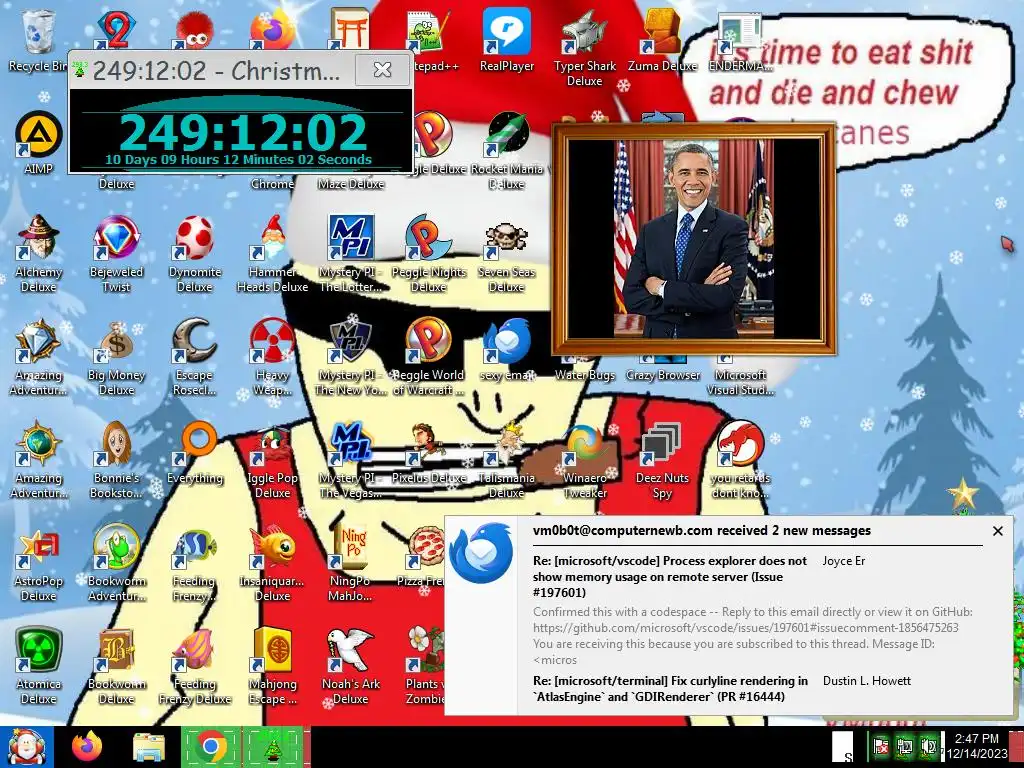Open the Hammer Heads Deluxe shortcut
Viewport: 1024px width, 768px height.
click(272, 253)
